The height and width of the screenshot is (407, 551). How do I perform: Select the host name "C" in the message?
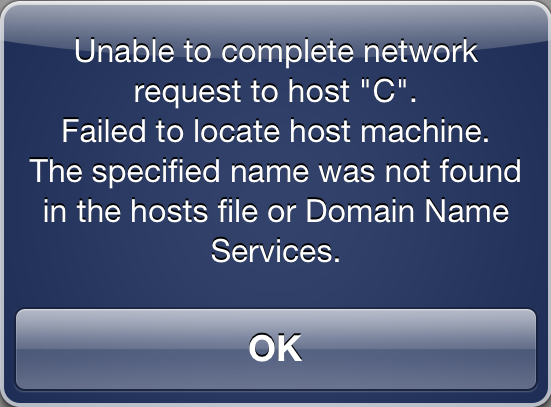384,91
